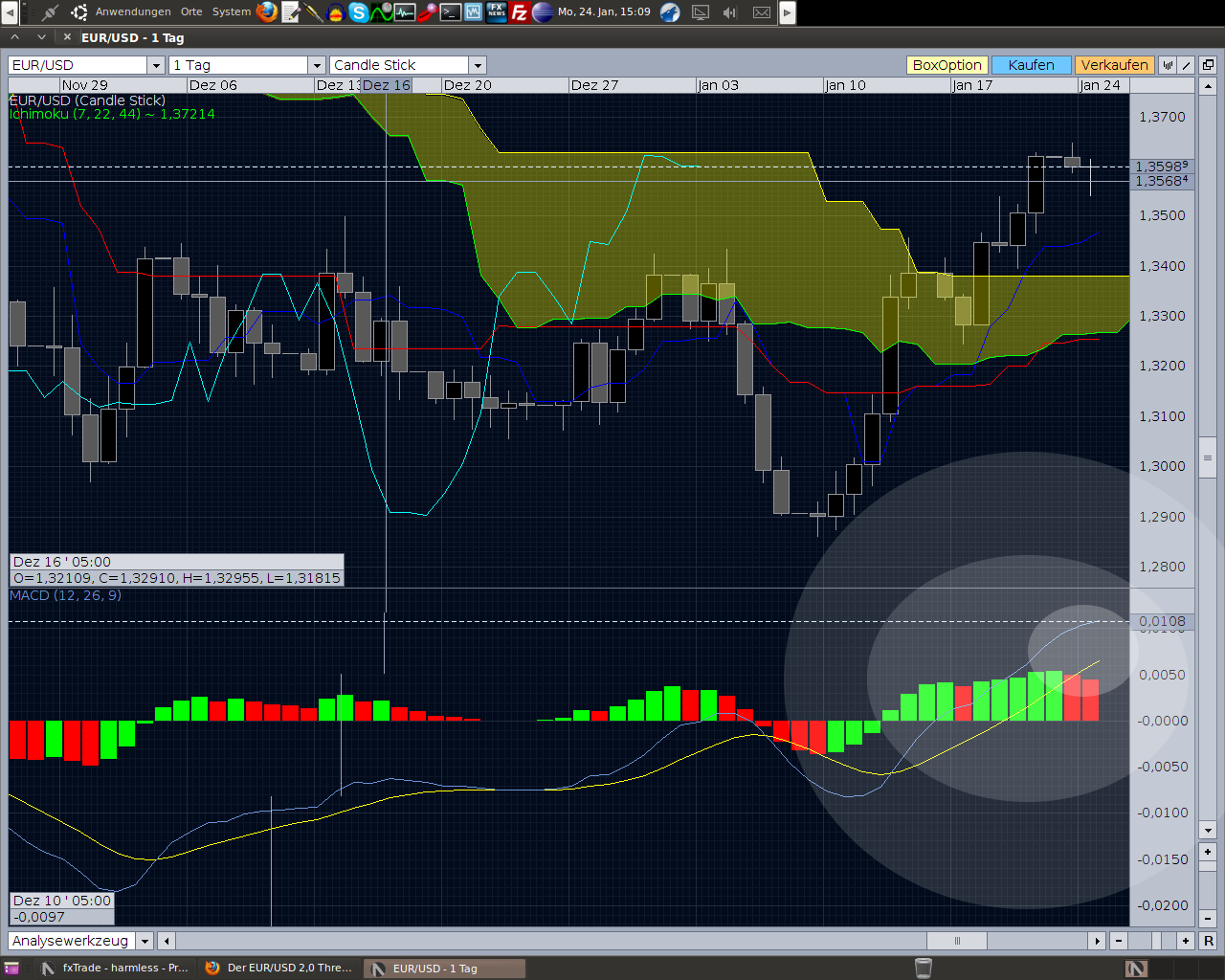Click the detach chart window icon
This screenshot has width=1225, height=980.
1207,65
